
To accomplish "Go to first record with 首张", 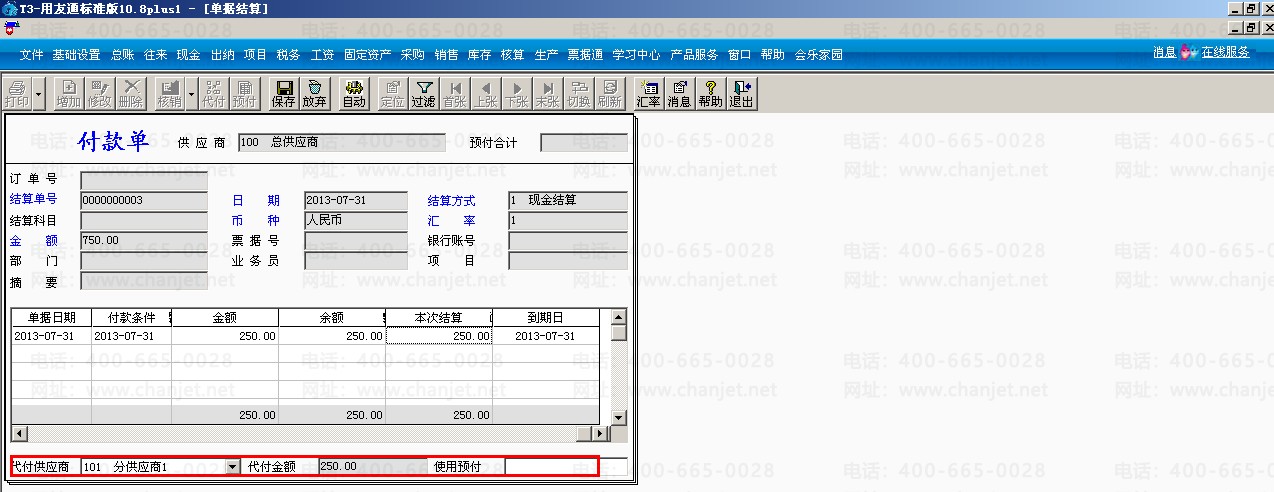I will click(x=455, y=93).
